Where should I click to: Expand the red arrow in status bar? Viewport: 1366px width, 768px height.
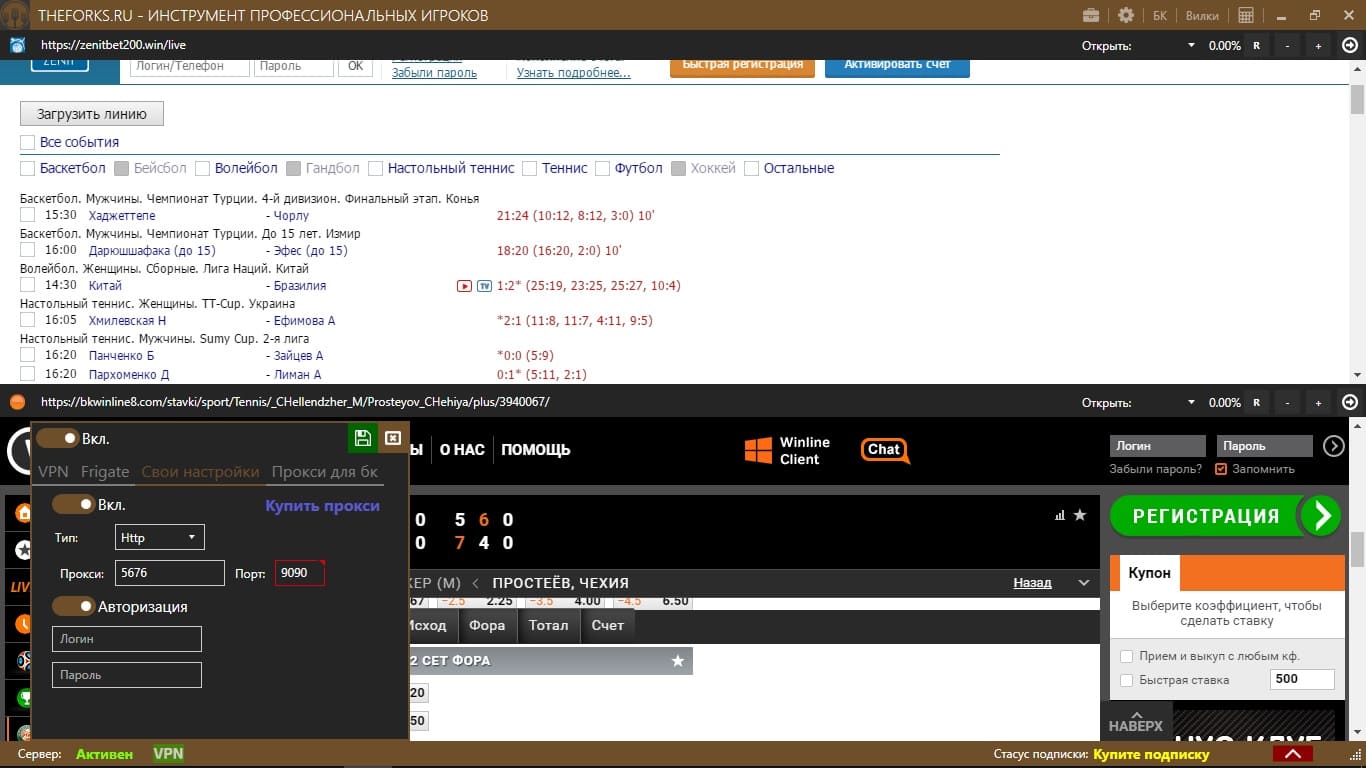pyautogui.click(x=1293, y=754)
